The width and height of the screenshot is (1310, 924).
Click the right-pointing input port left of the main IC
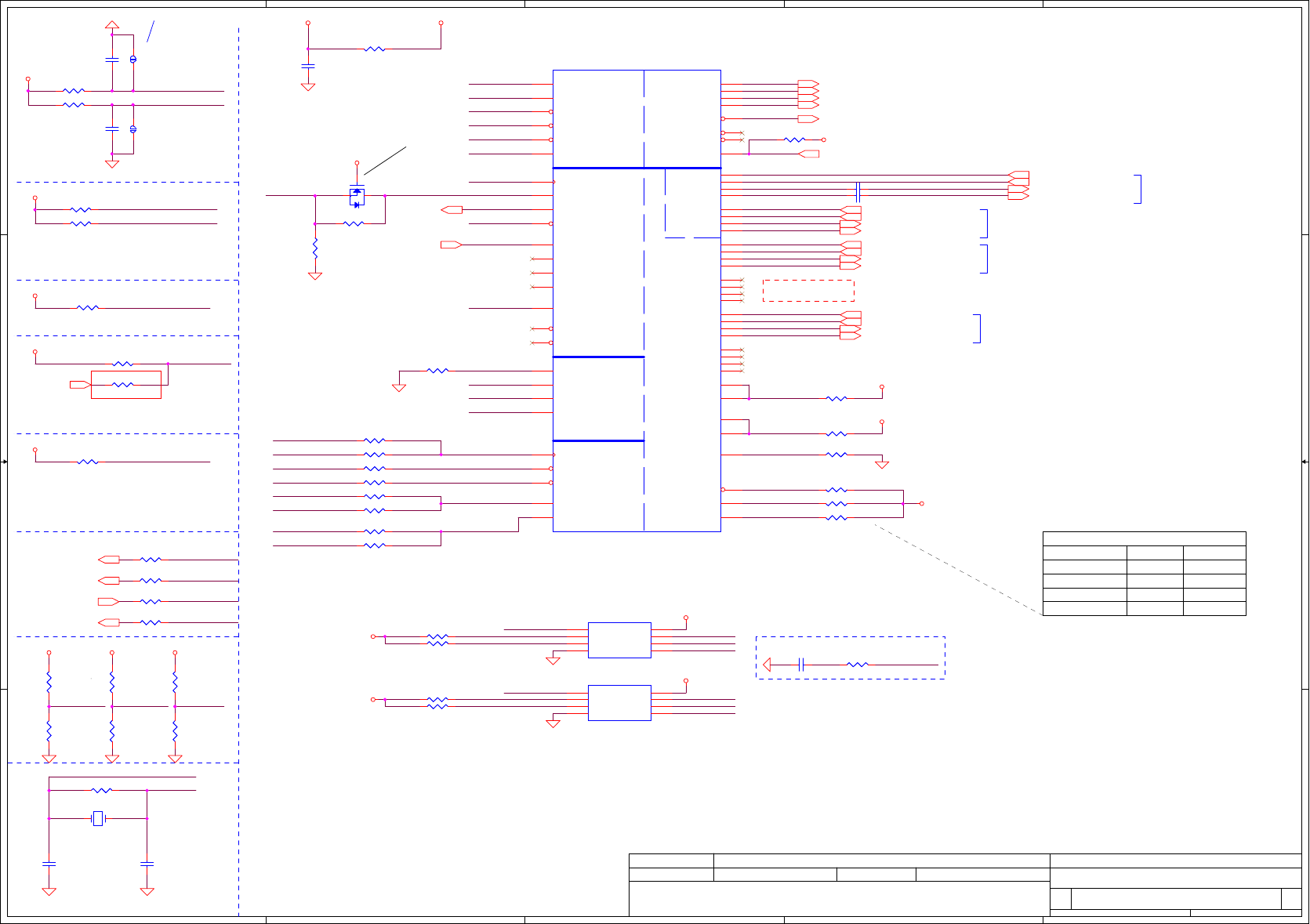point(452,245)
